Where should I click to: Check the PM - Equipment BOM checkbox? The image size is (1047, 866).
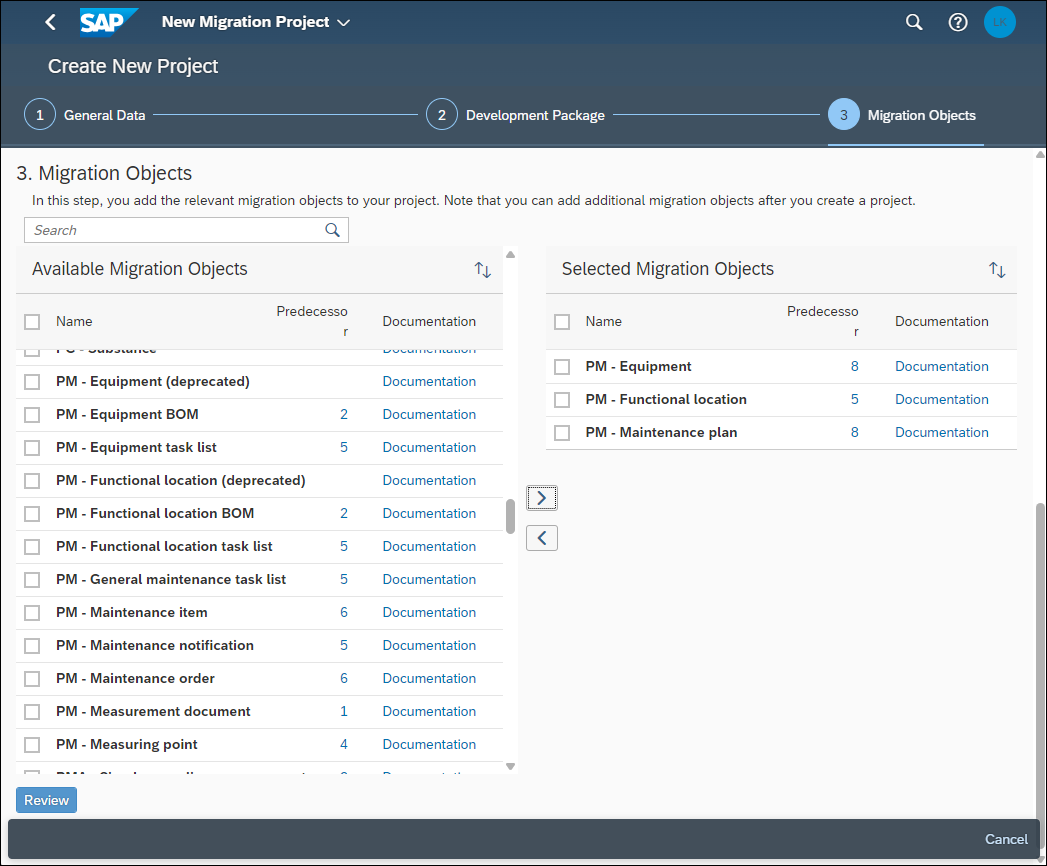(x=32, y=415)
